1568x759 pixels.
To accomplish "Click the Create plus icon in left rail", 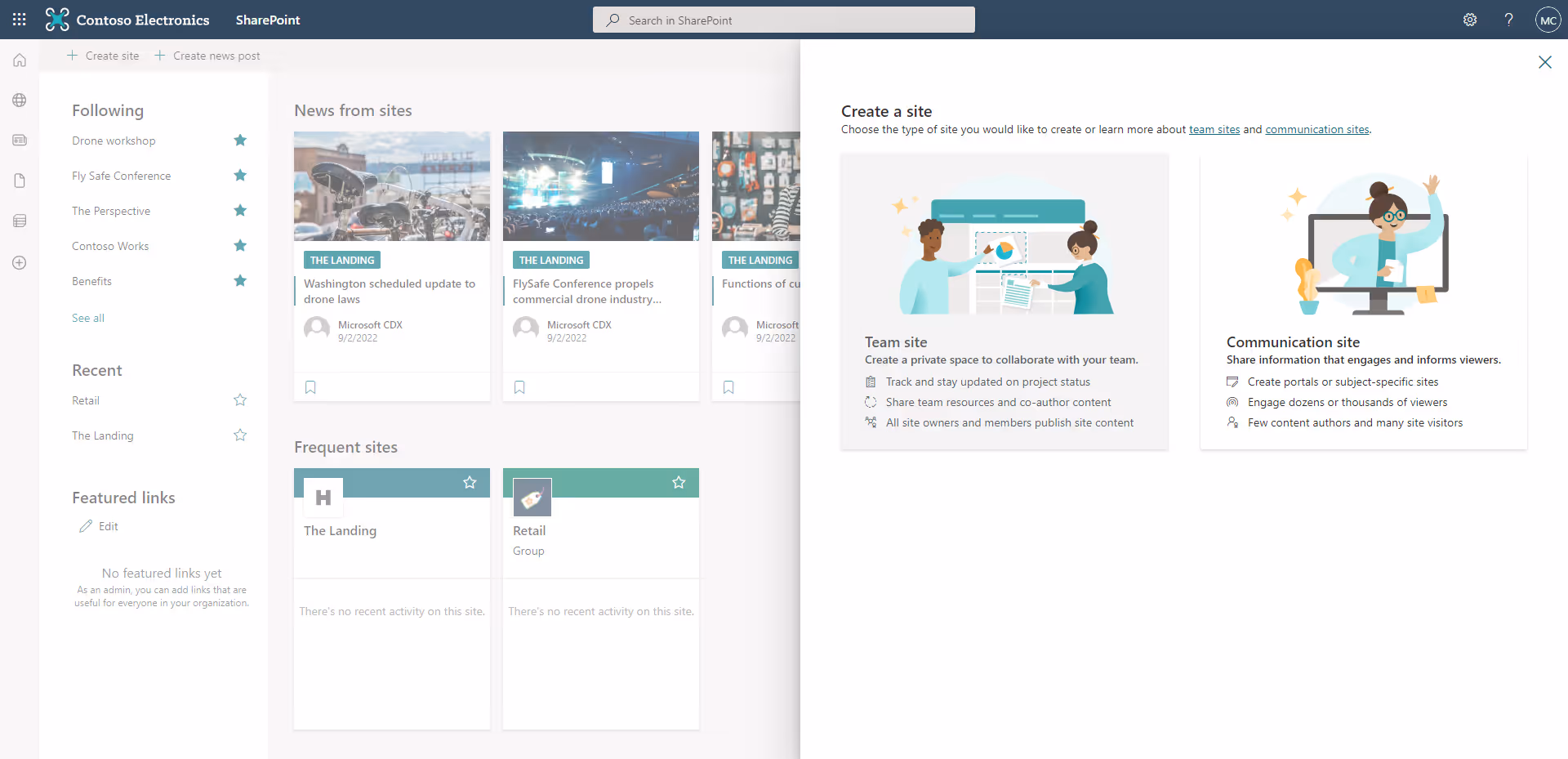I will pyautogui.click(x=20, y=262).
